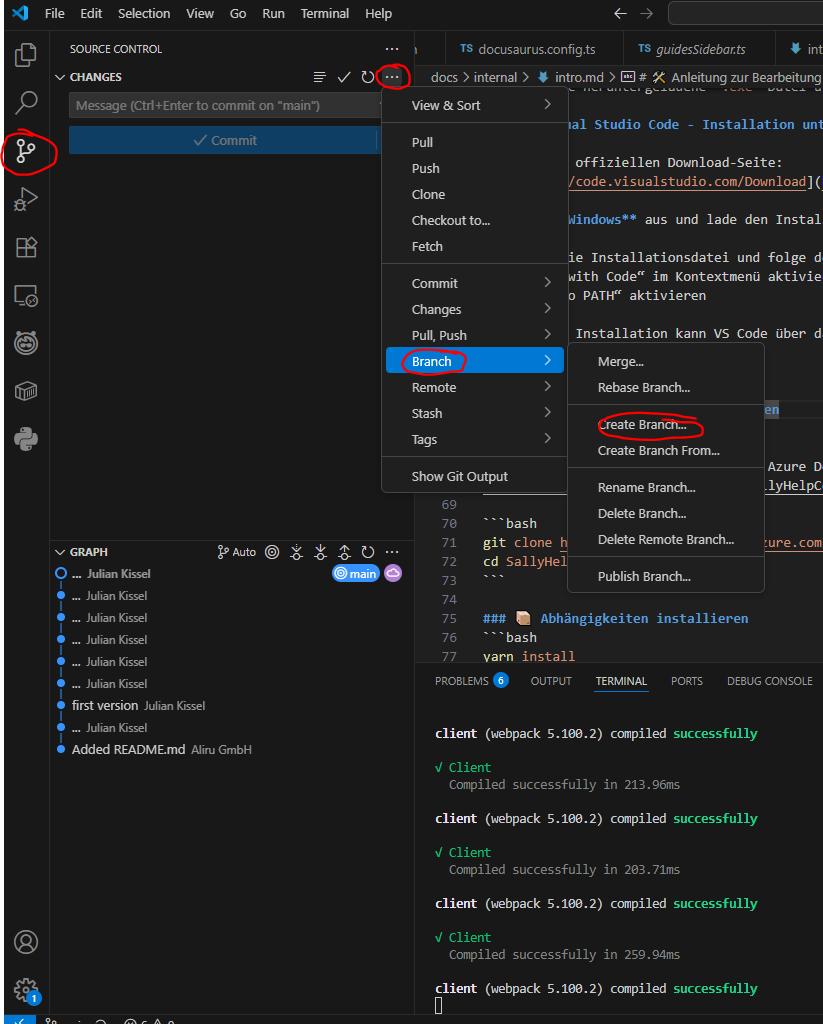
Task: Choose Merge... from Branch submenu
Action: coord(666,361)
